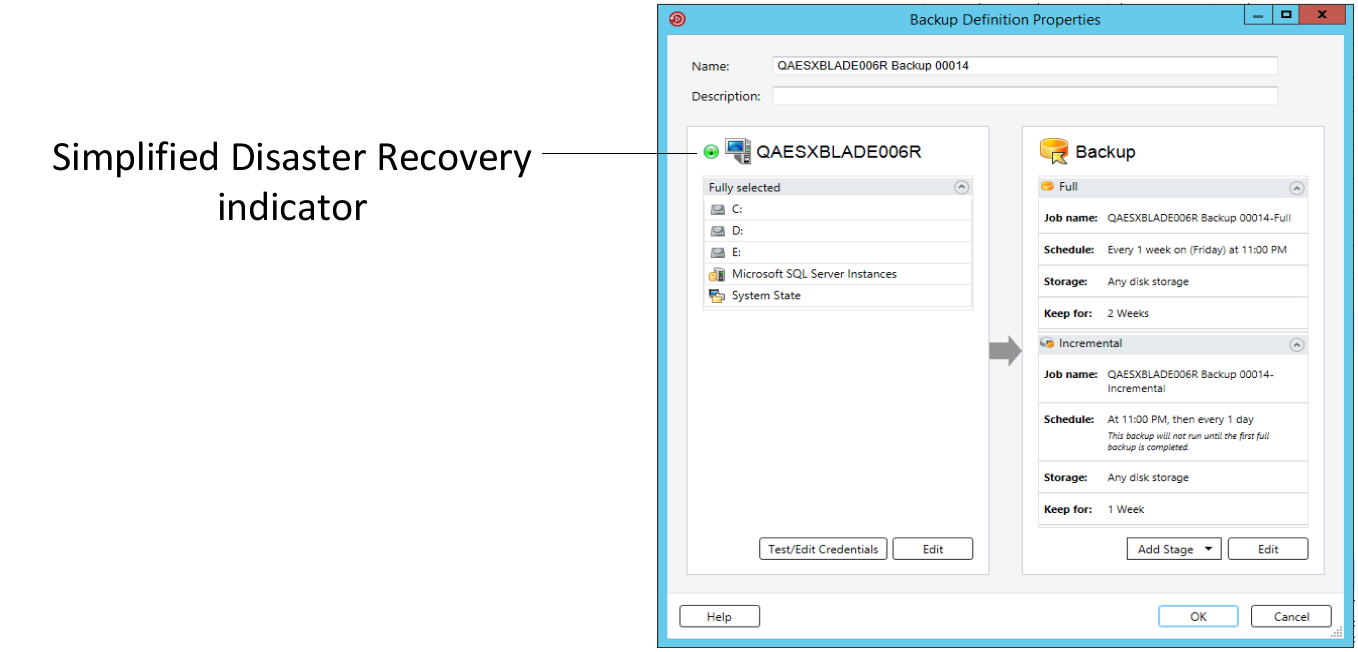The height and width of the screenshot is (652, 1358).
Task: Select the C: row in selections
Action: click(838, 210)
